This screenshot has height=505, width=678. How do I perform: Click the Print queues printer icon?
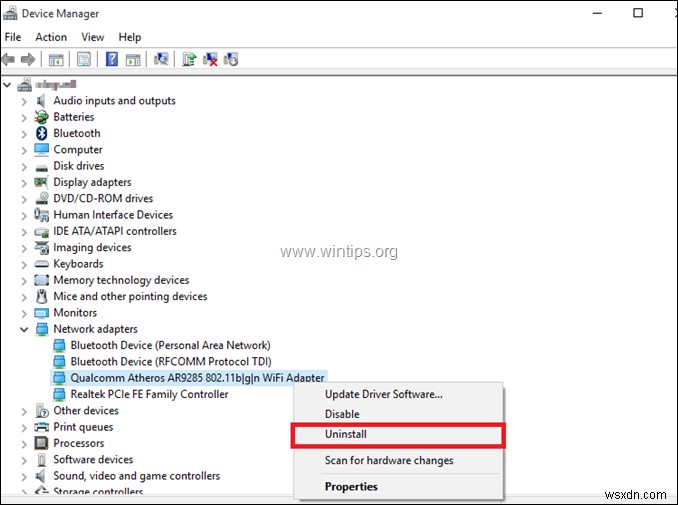coord(42,427)
